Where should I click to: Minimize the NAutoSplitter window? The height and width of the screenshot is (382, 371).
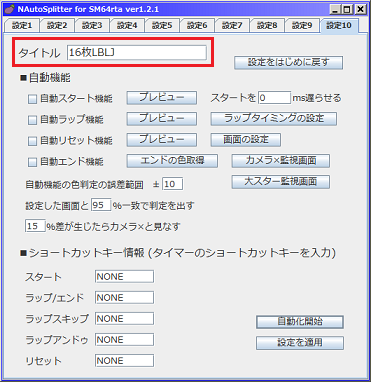[335, 9]
